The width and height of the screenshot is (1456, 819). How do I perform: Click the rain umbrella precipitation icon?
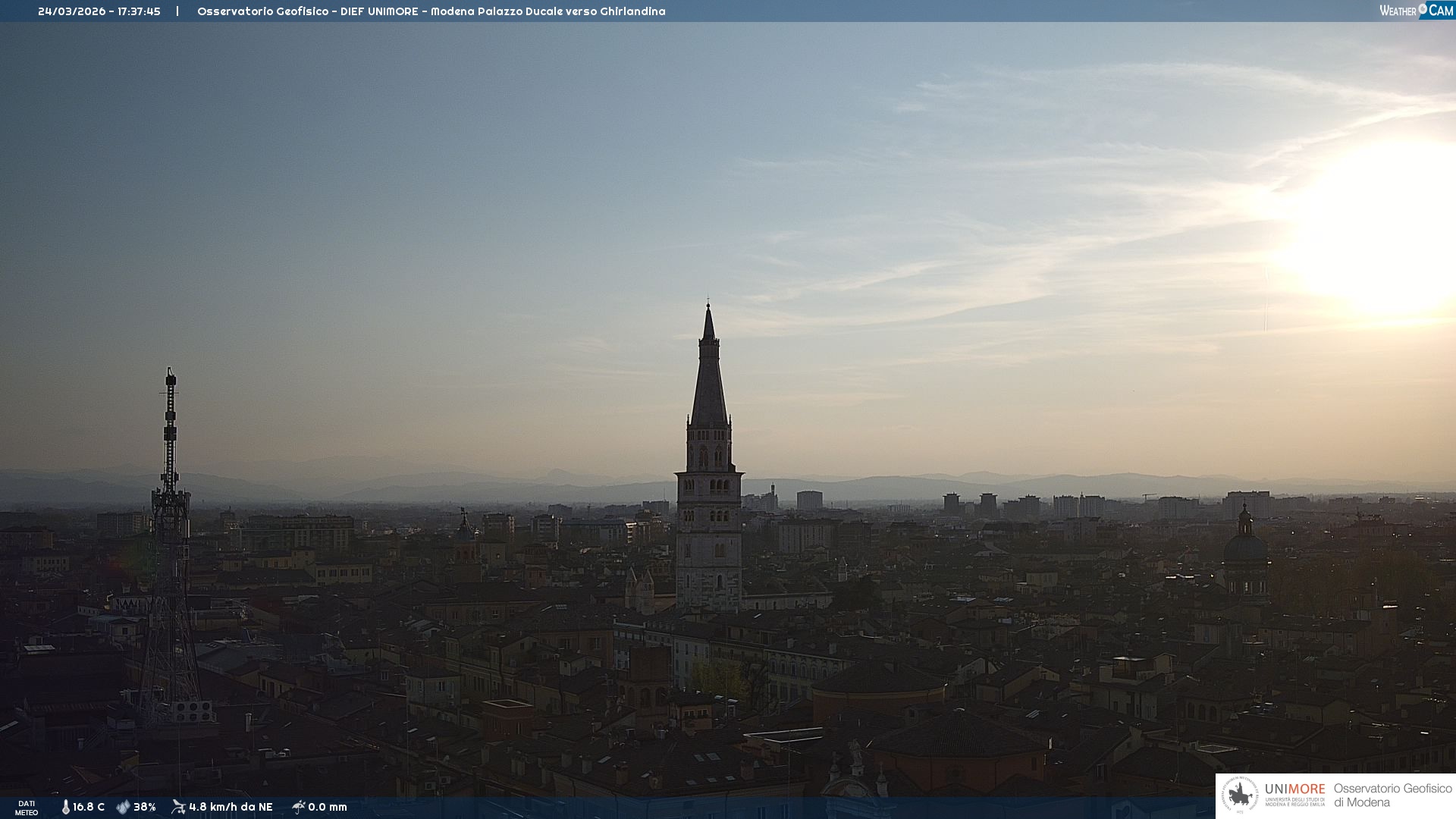pyautogui.click(x=298, y=807)
